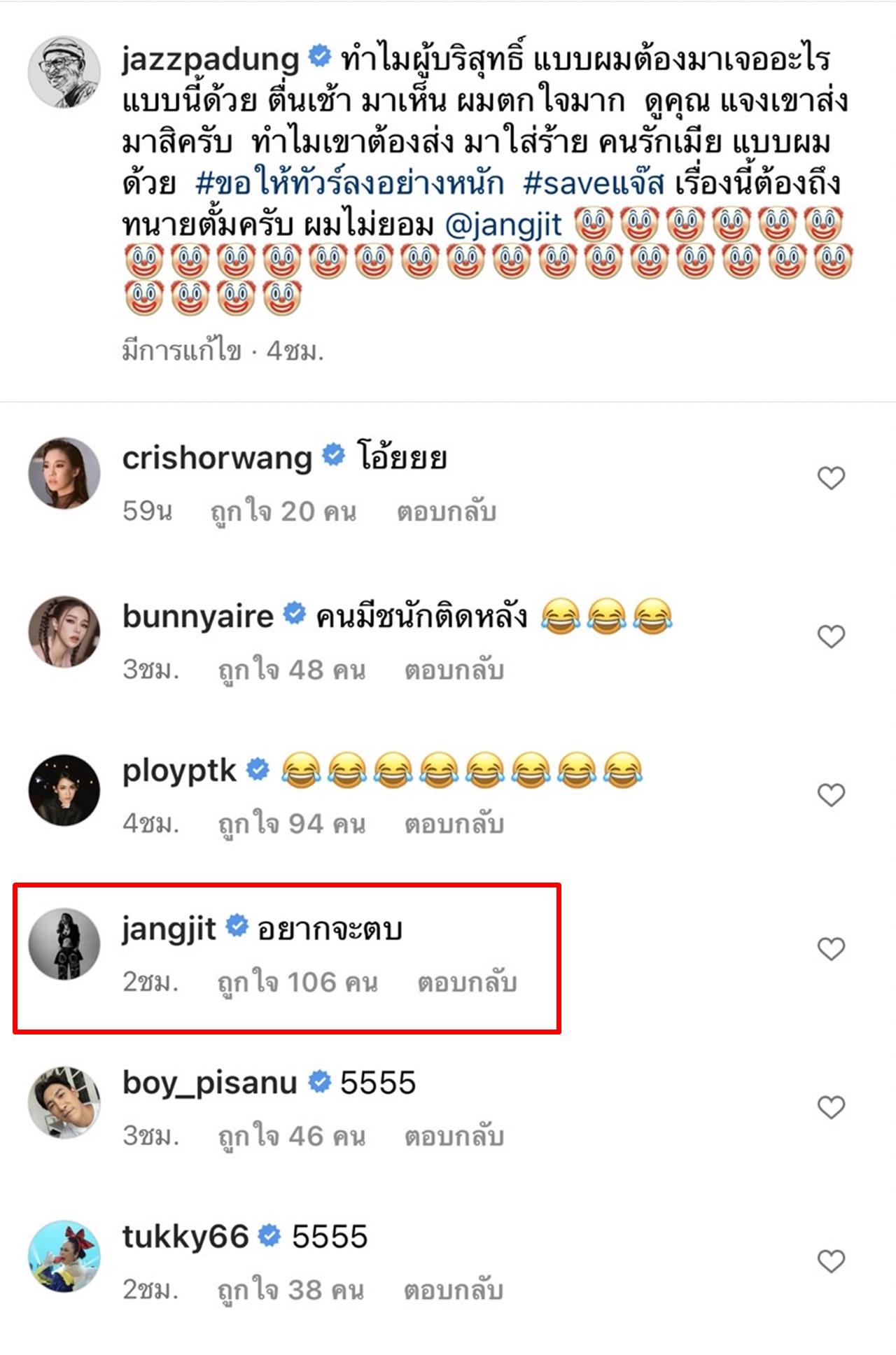Screen dimensions: 896x1355
Task: Open the jazzpadung username in caption
Action: click(x=211, y=59)
